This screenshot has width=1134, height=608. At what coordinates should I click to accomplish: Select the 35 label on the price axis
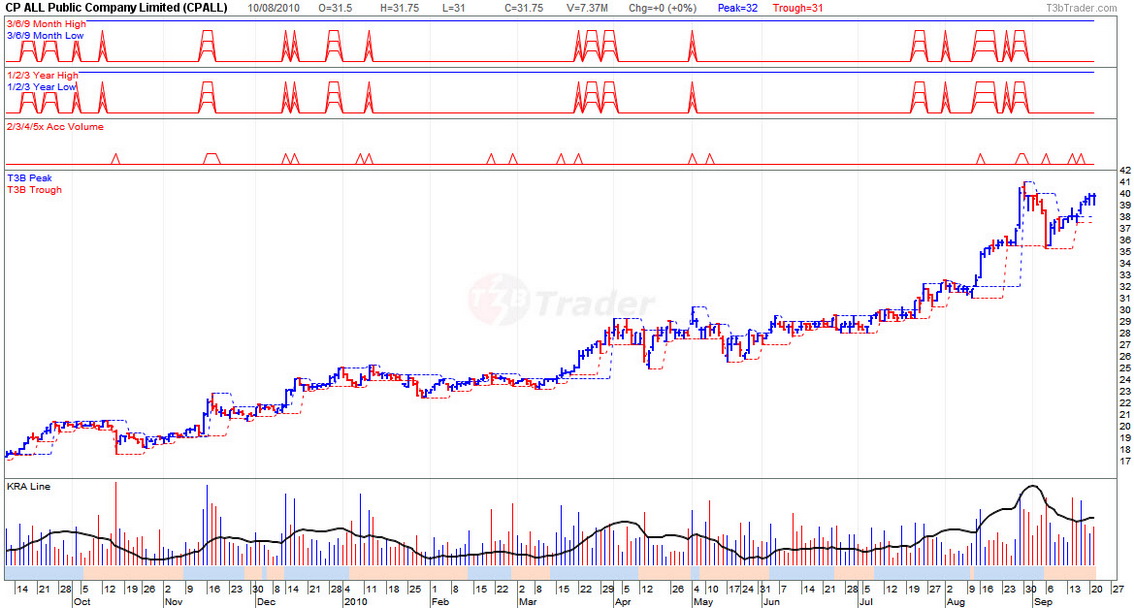[x=1125, y=252]
